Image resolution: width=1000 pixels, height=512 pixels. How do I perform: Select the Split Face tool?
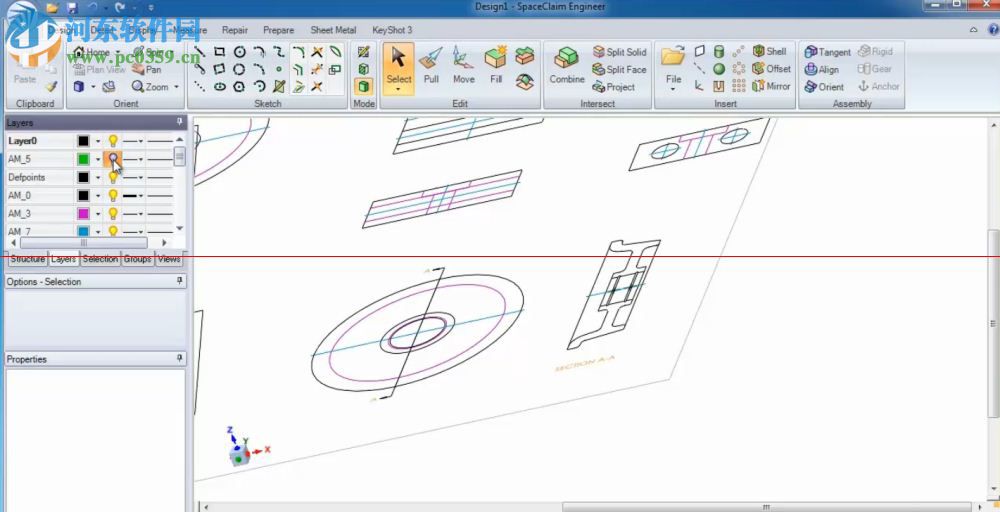[x=619, y=69]
